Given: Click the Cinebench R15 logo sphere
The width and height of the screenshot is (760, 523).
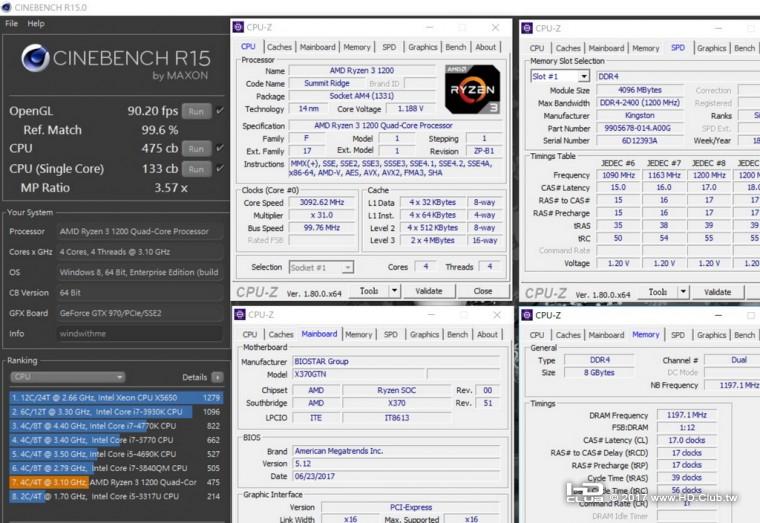Looking at the screenshot, I should (35, 58).
